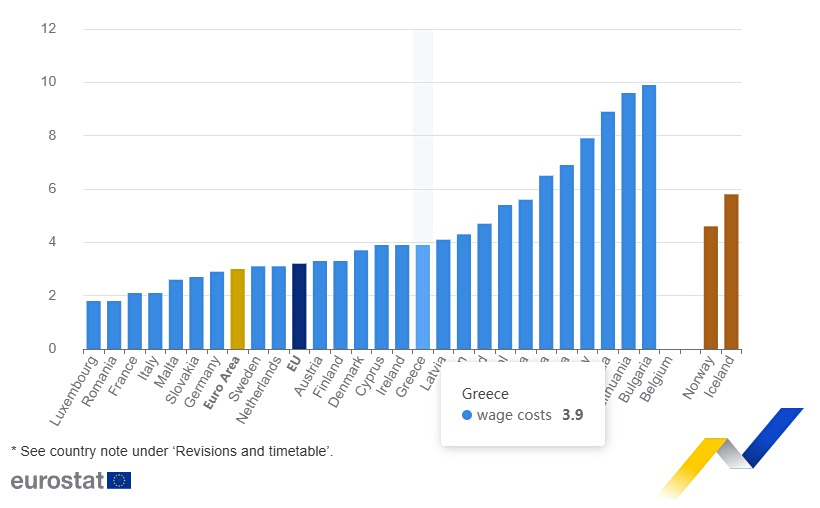Select the gold Euro Area bar
The width and height of the screenshot is (820, 508).
(237, 309)
